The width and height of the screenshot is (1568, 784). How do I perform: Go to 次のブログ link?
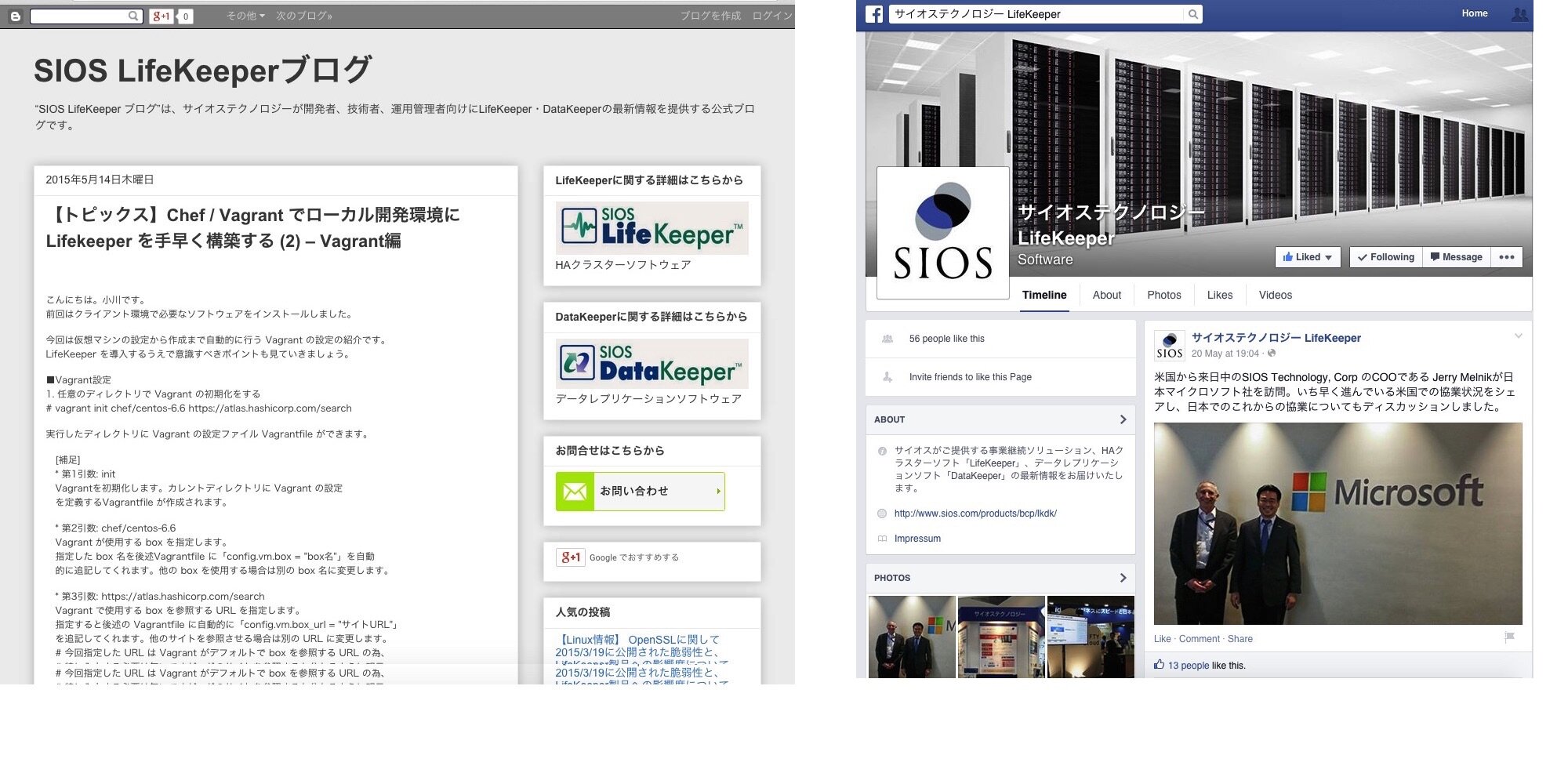tap(304, 16)
